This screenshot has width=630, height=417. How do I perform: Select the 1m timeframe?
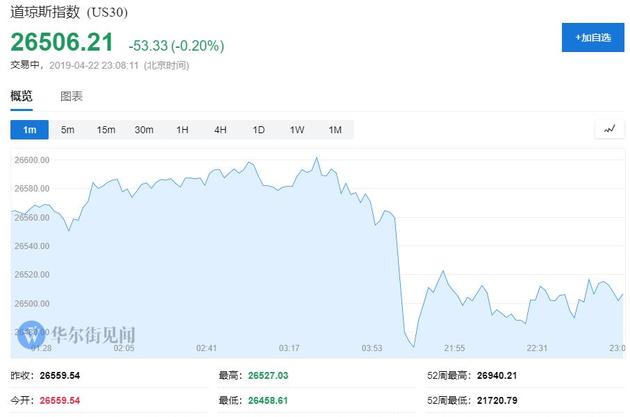tap(29, 130)
